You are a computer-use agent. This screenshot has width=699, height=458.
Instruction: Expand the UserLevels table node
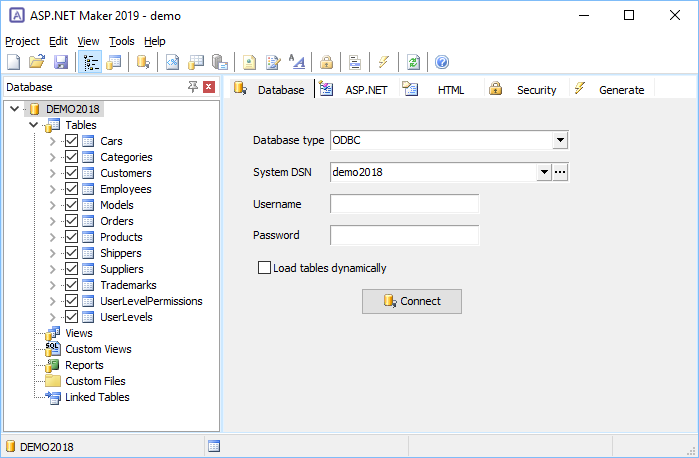pos(53,318)
